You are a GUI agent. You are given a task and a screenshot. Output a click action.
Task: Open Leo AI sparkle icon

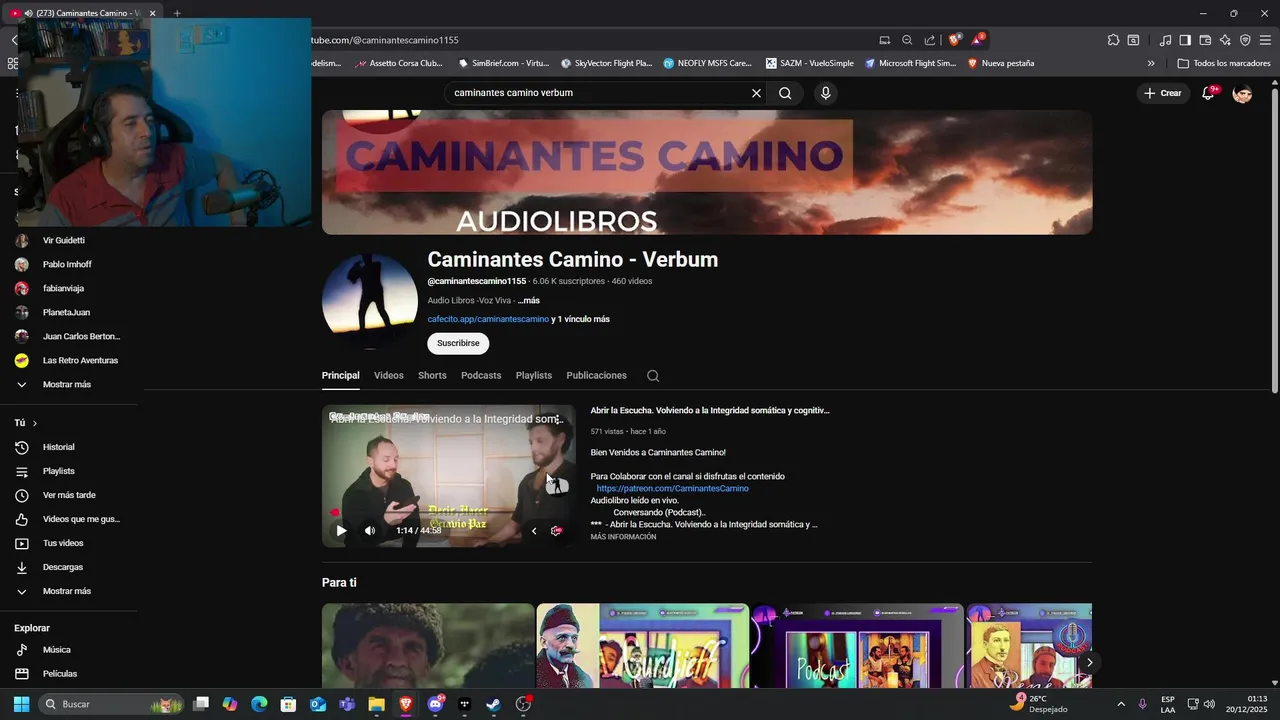coord(1225,40)
